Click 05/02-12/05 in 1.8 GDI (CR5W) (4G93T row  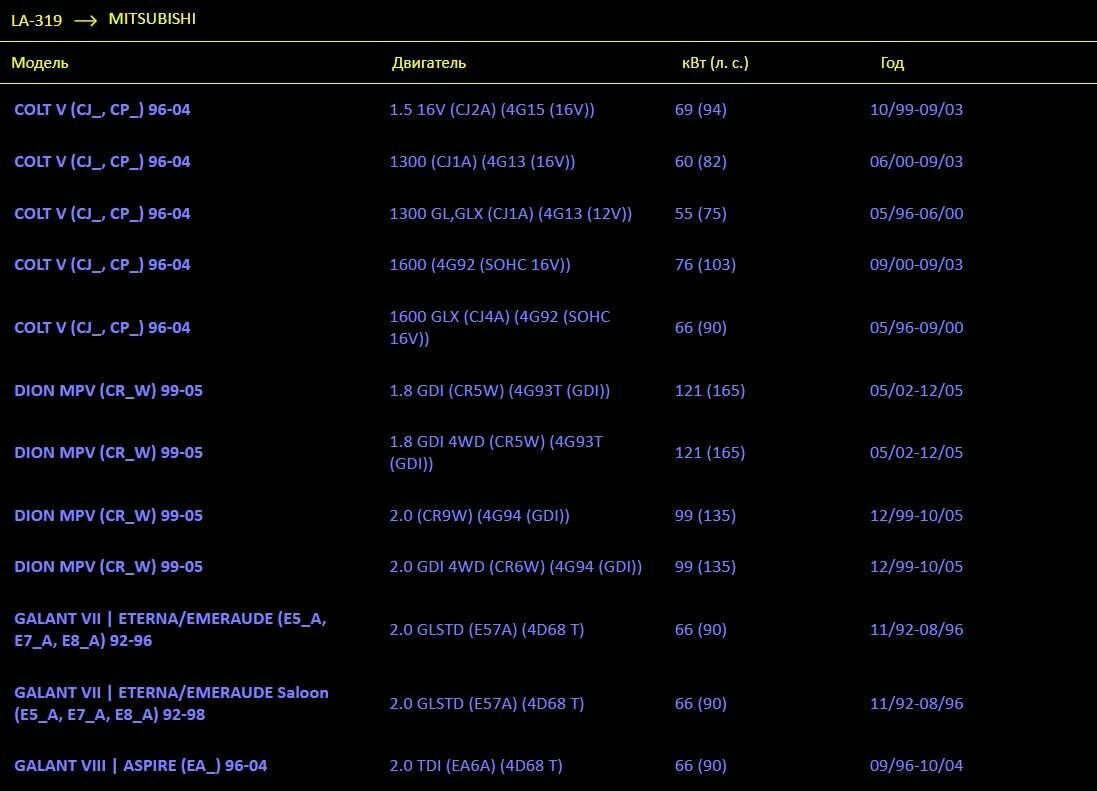click(916, 390)
